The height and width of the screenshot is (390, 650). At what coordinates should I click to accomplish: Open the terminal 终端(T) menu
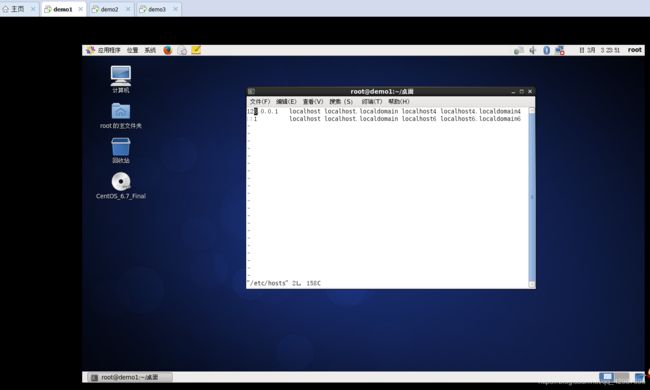pos(371,102)
